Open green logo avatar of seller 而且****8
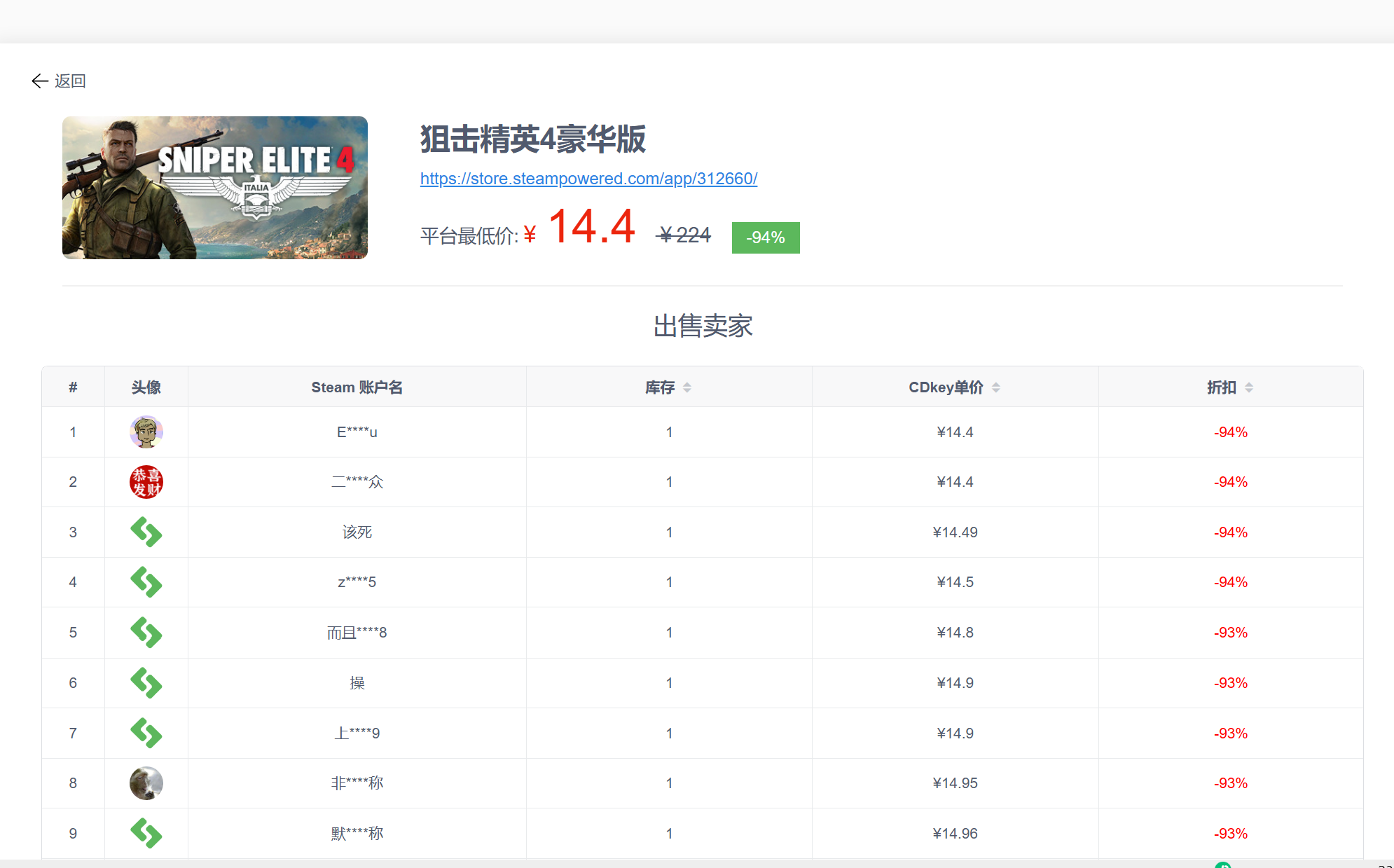This screenshot has height=868, width=1394. [x=146, y=633]
